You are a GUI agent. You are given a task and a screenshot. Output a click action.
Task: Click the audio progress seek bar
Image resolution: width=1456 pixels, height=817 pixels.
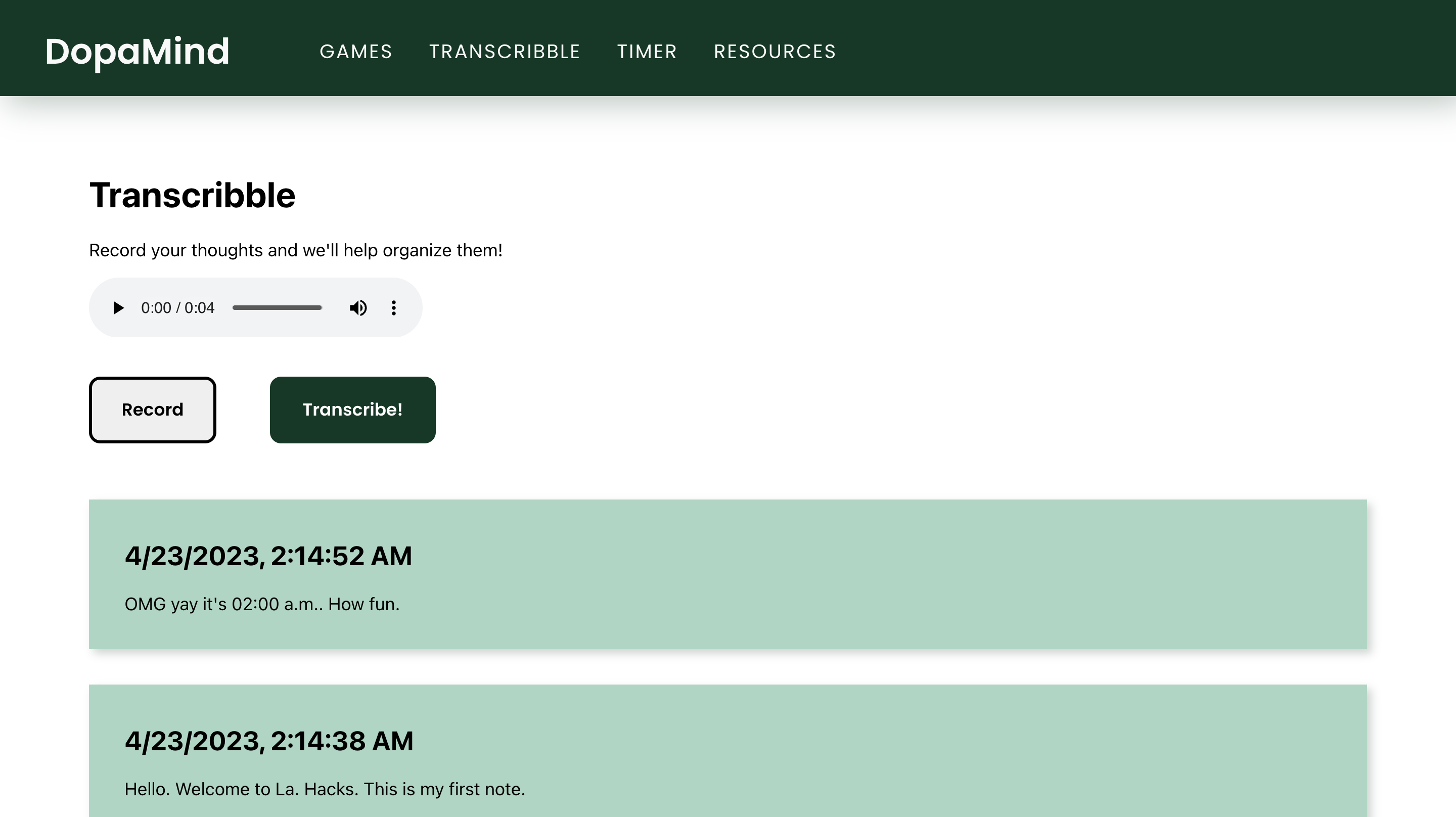(x=277, y=308)
